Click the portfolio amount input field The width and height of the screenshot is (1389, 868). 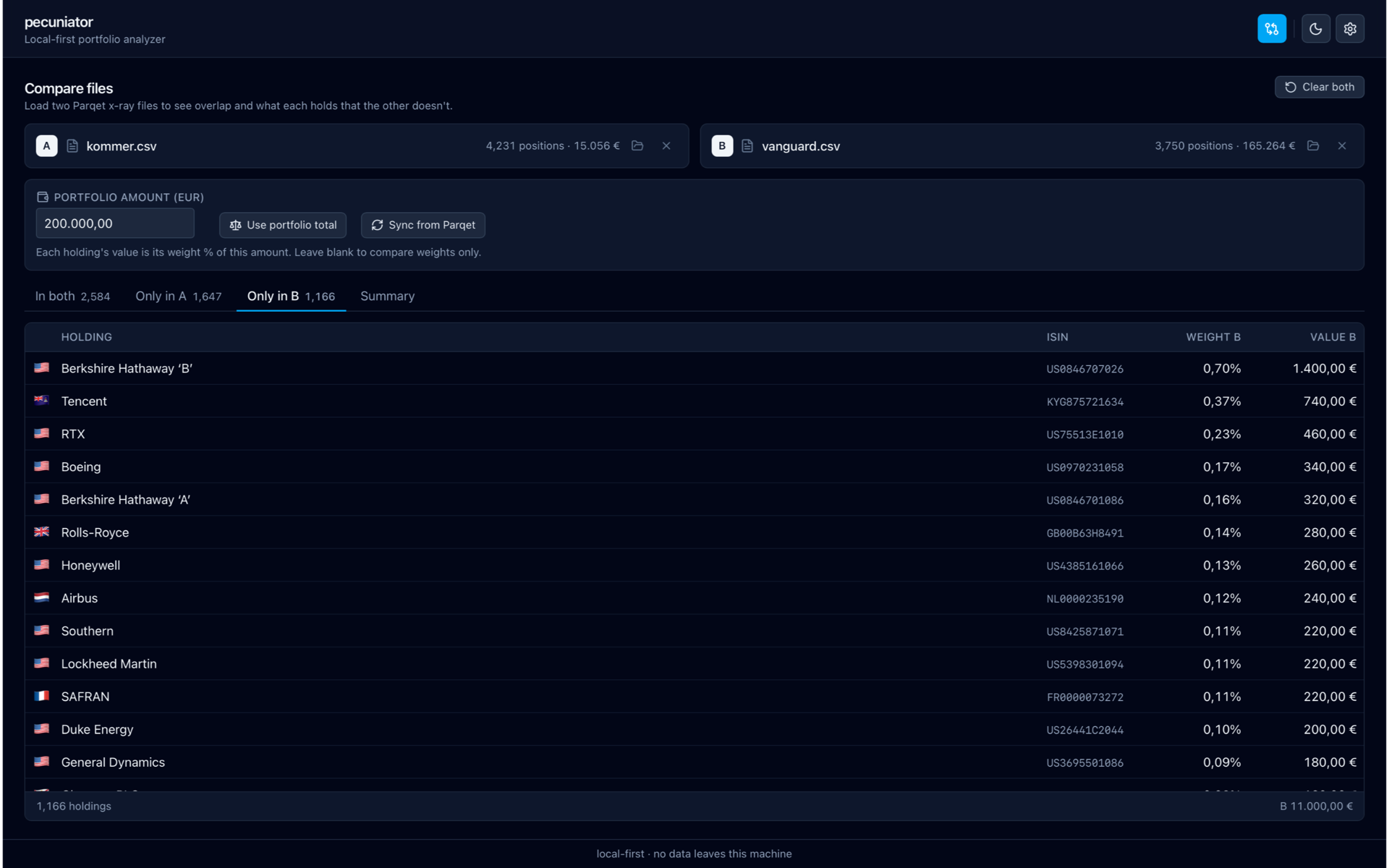(115, 224)
